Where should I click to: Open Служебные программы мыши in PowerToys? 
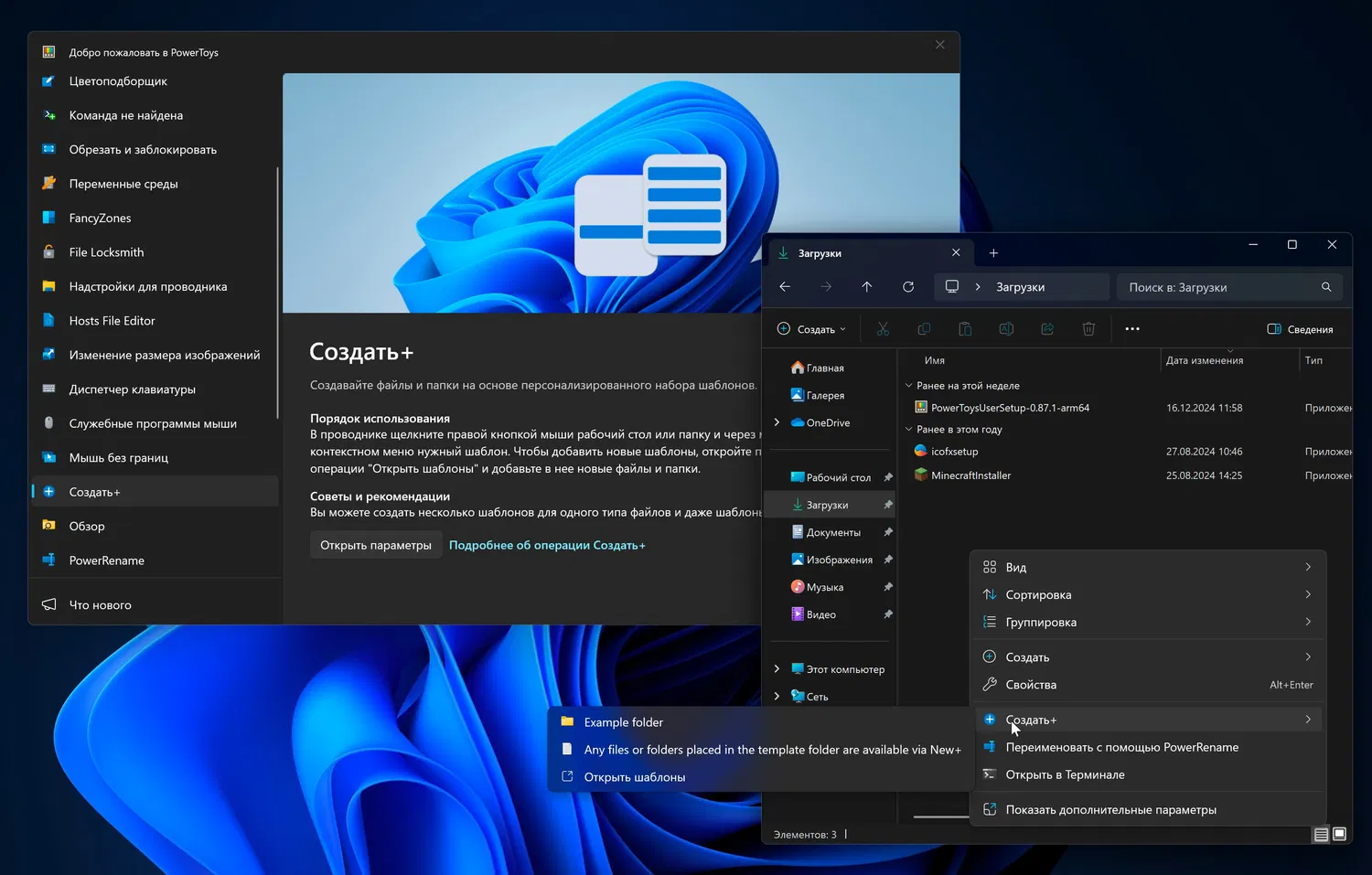click(x=154, y=424)
